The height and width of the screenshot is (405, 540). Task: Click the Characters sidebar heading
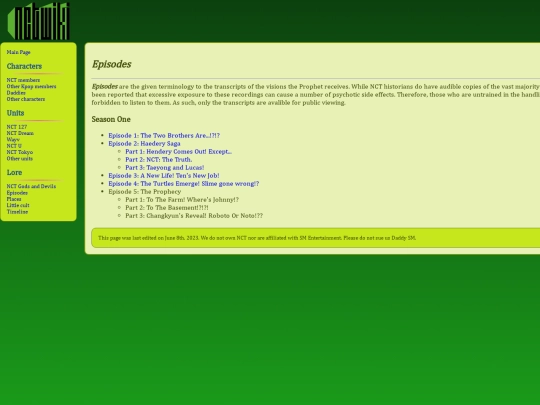(x=24, y=66)
